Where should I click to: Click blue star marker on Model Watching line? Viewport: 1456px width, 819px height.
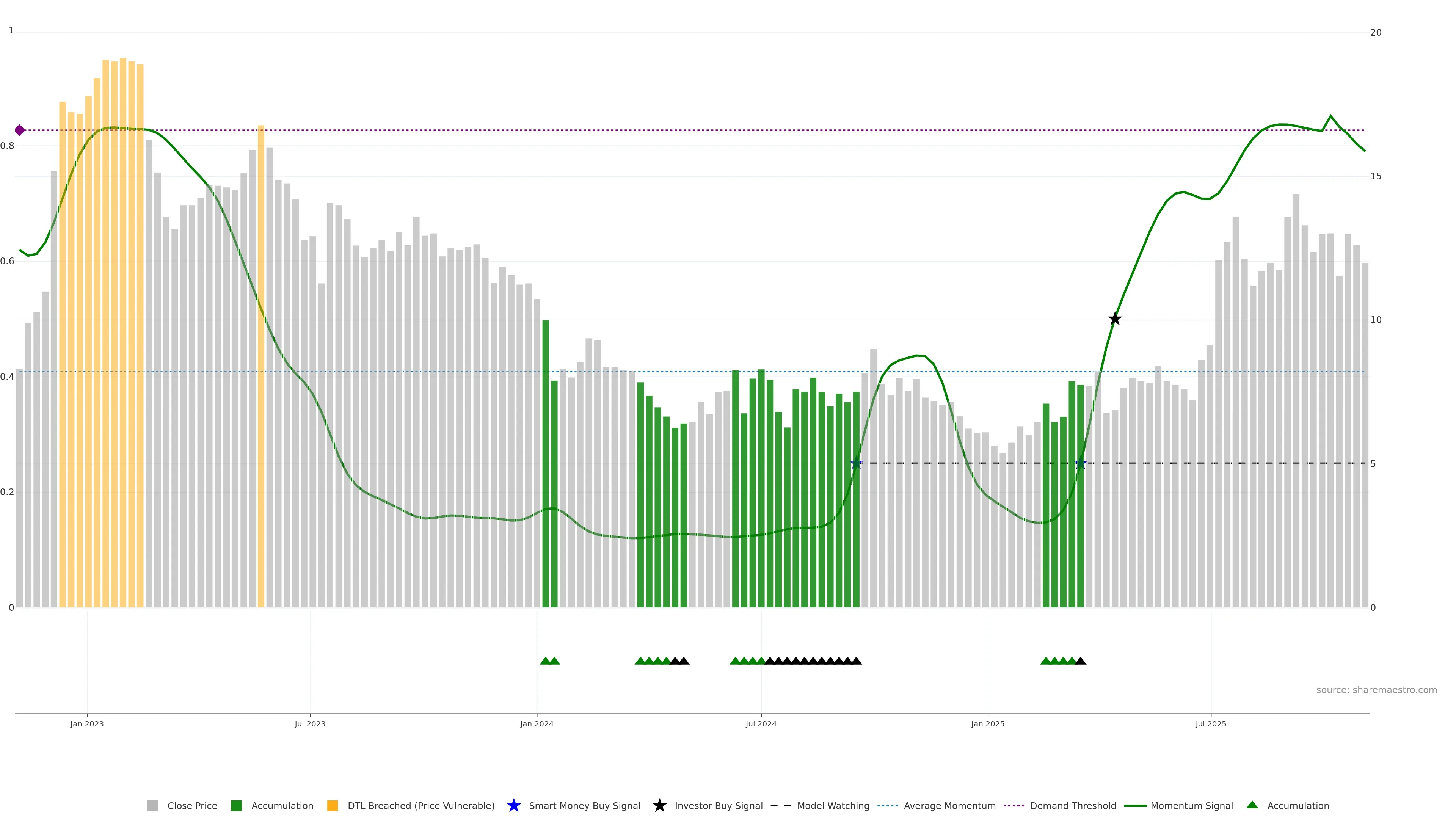(856, 463)
